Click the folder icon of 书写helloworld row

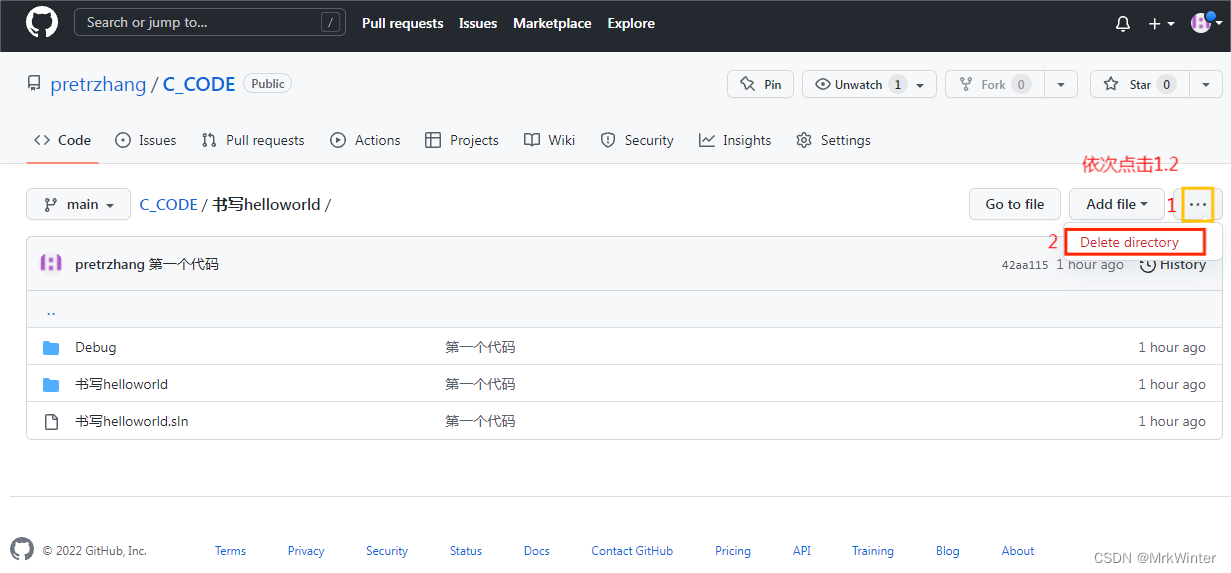click(51, 384)
